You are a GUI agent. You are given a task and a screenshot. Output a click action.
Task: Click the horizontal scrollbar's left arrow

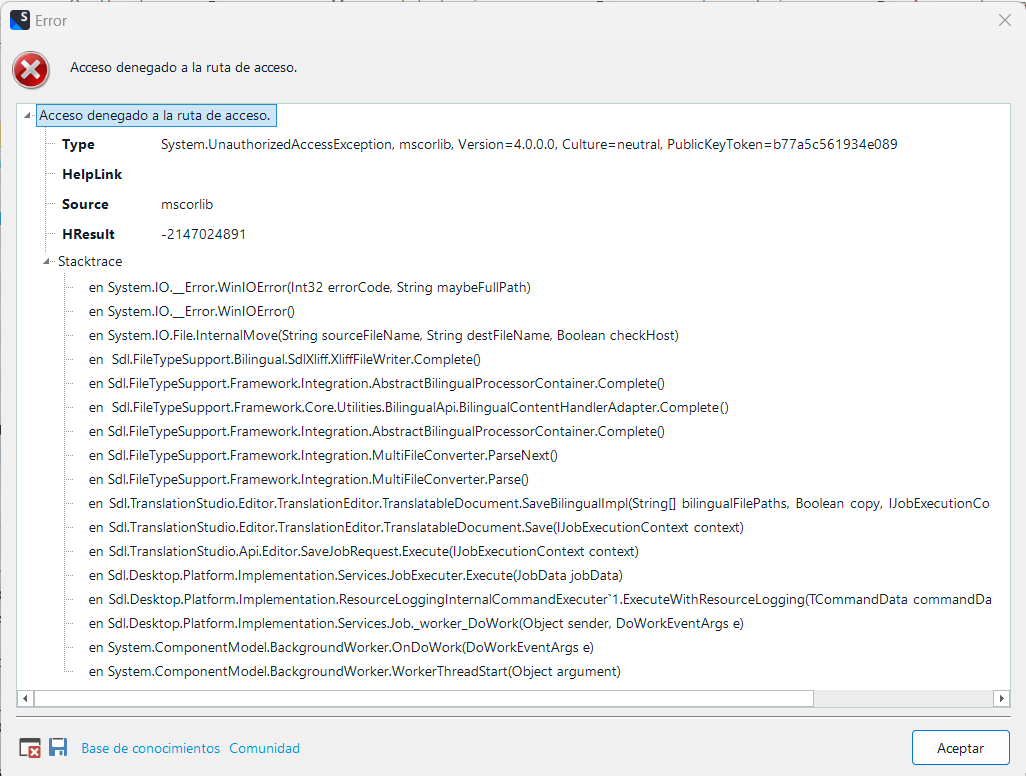click(25, 698)
